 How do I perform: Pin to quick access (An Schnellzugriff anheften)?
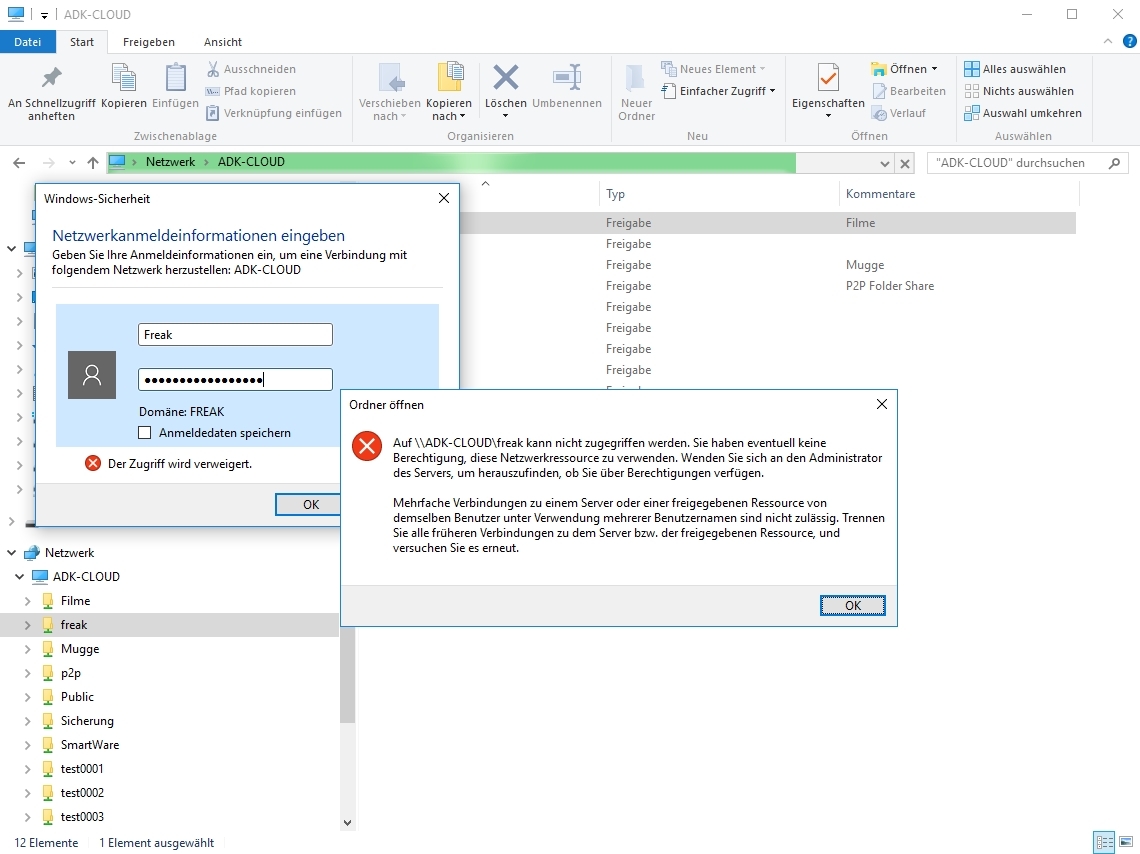click(52, 93)
